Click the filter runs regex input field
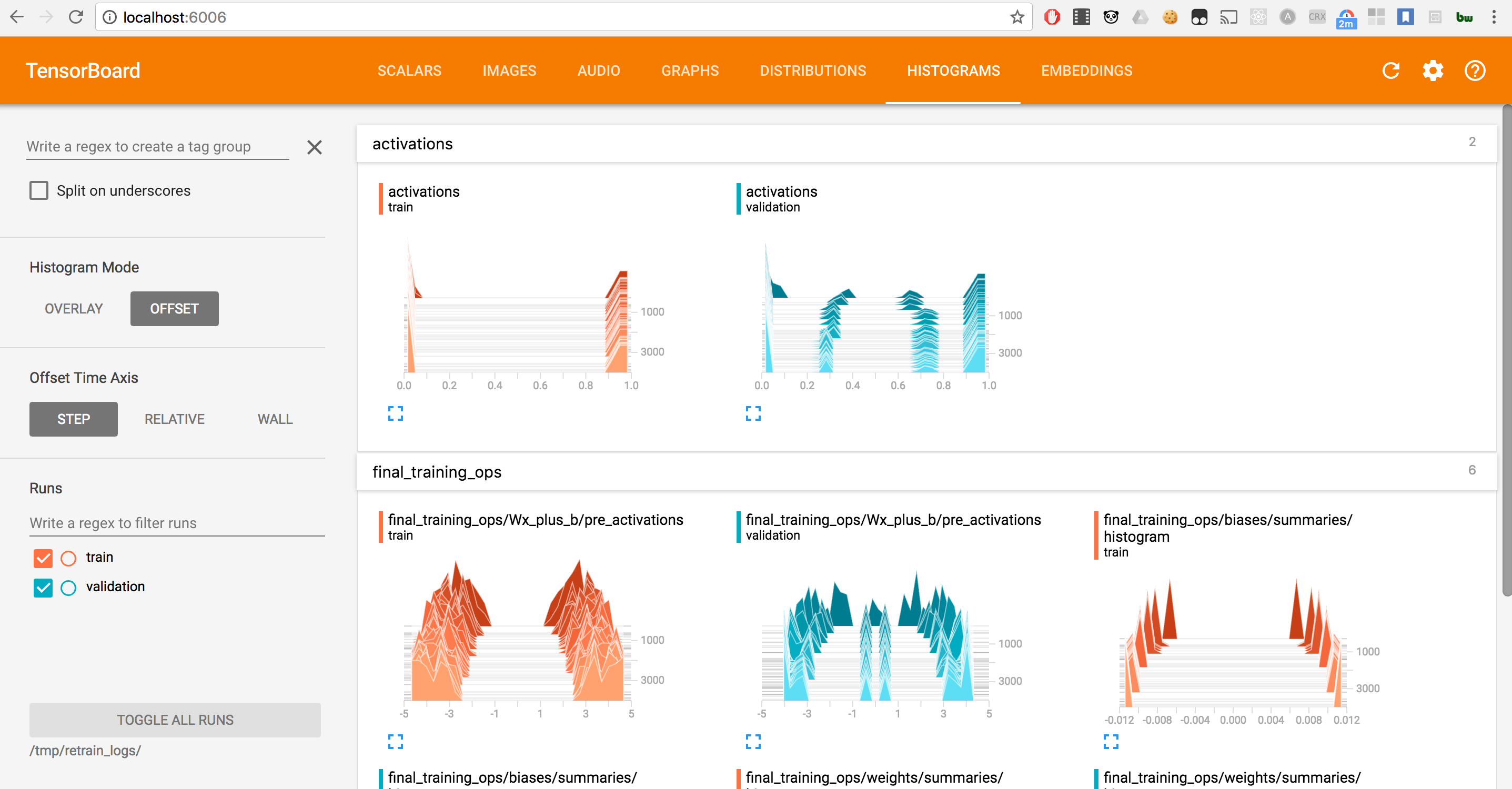This screenshot has height=789, width=1512. pyautogui.click(x=177, y=523)
